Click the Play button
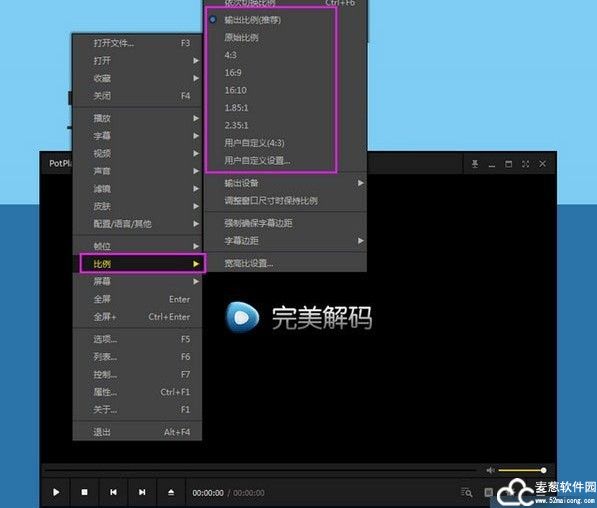597x508 pixels. (56, 492)
